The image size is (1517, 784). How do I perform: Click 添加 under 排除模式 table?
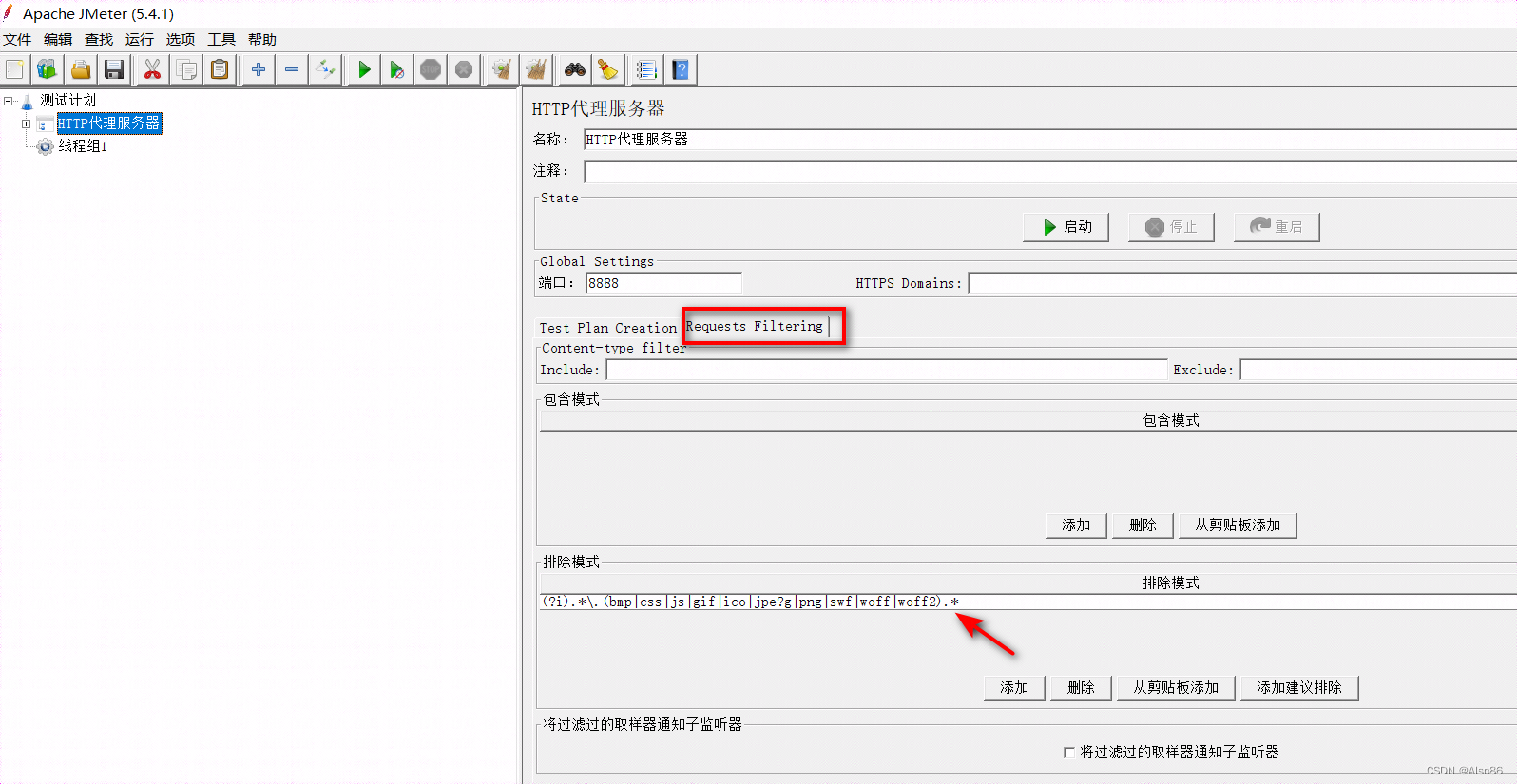pos(1014,688)
